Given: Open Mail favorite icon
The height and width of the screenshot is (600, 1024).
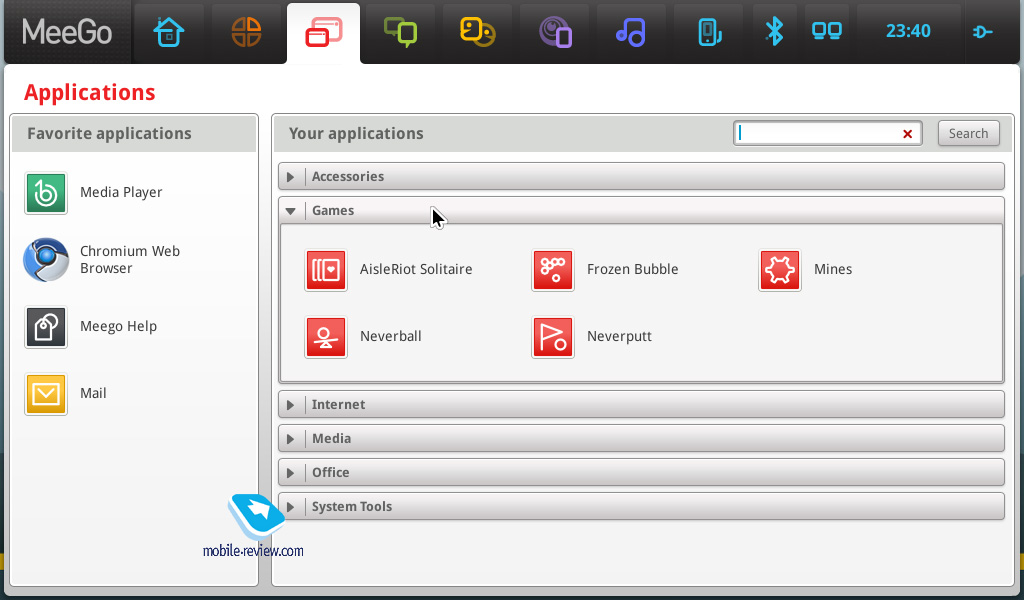Looking at the screenshot, I should click(46, 394).
